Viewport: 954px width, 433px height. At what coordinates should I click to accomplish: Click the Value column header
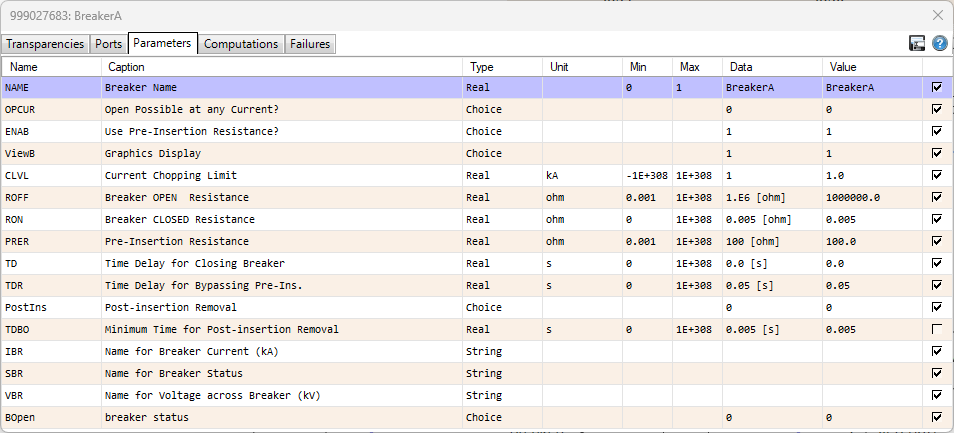tap(872, 67)
